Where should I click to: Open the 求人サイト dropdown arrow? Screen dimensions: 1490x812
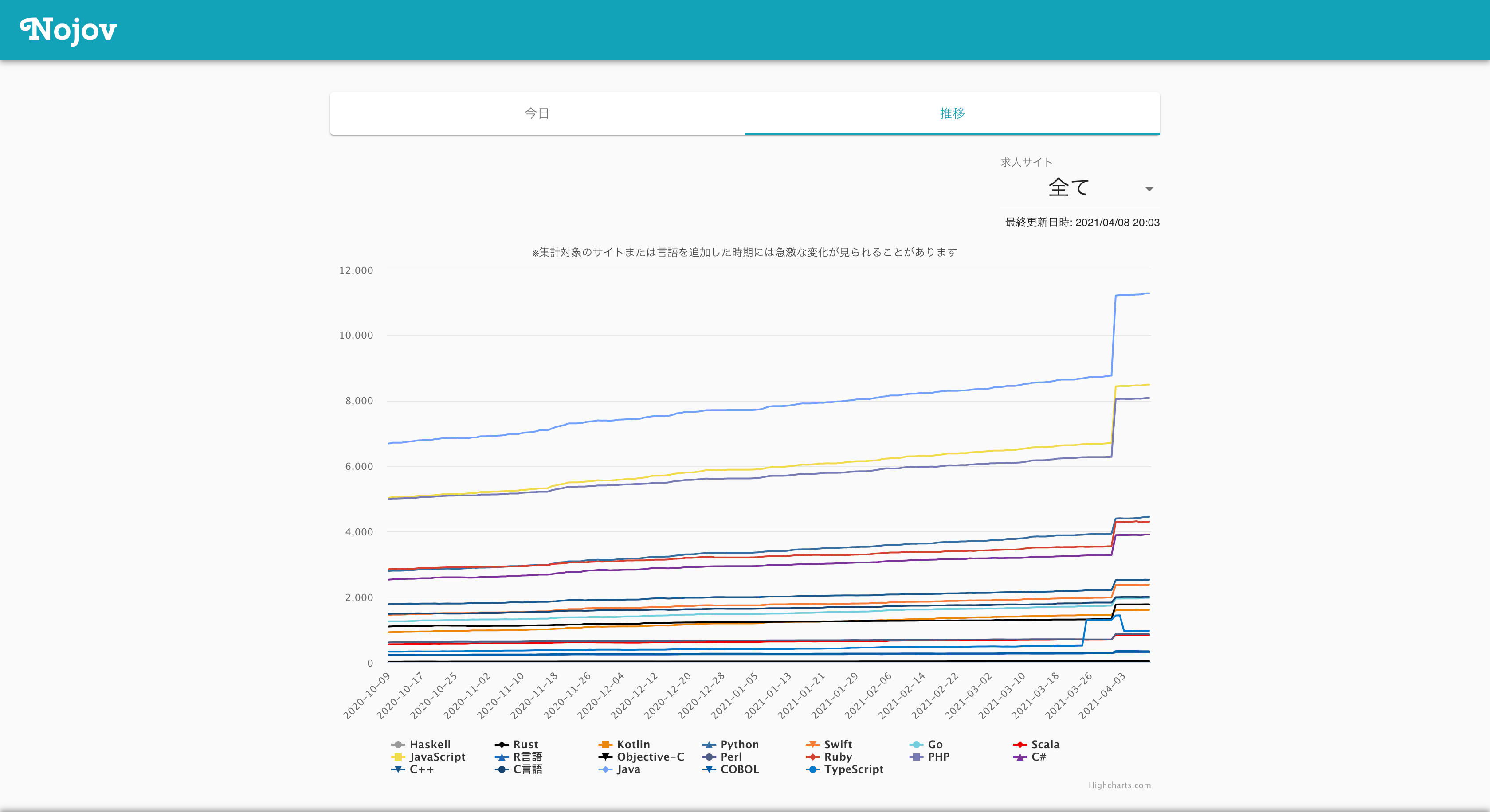[1149, 189]
